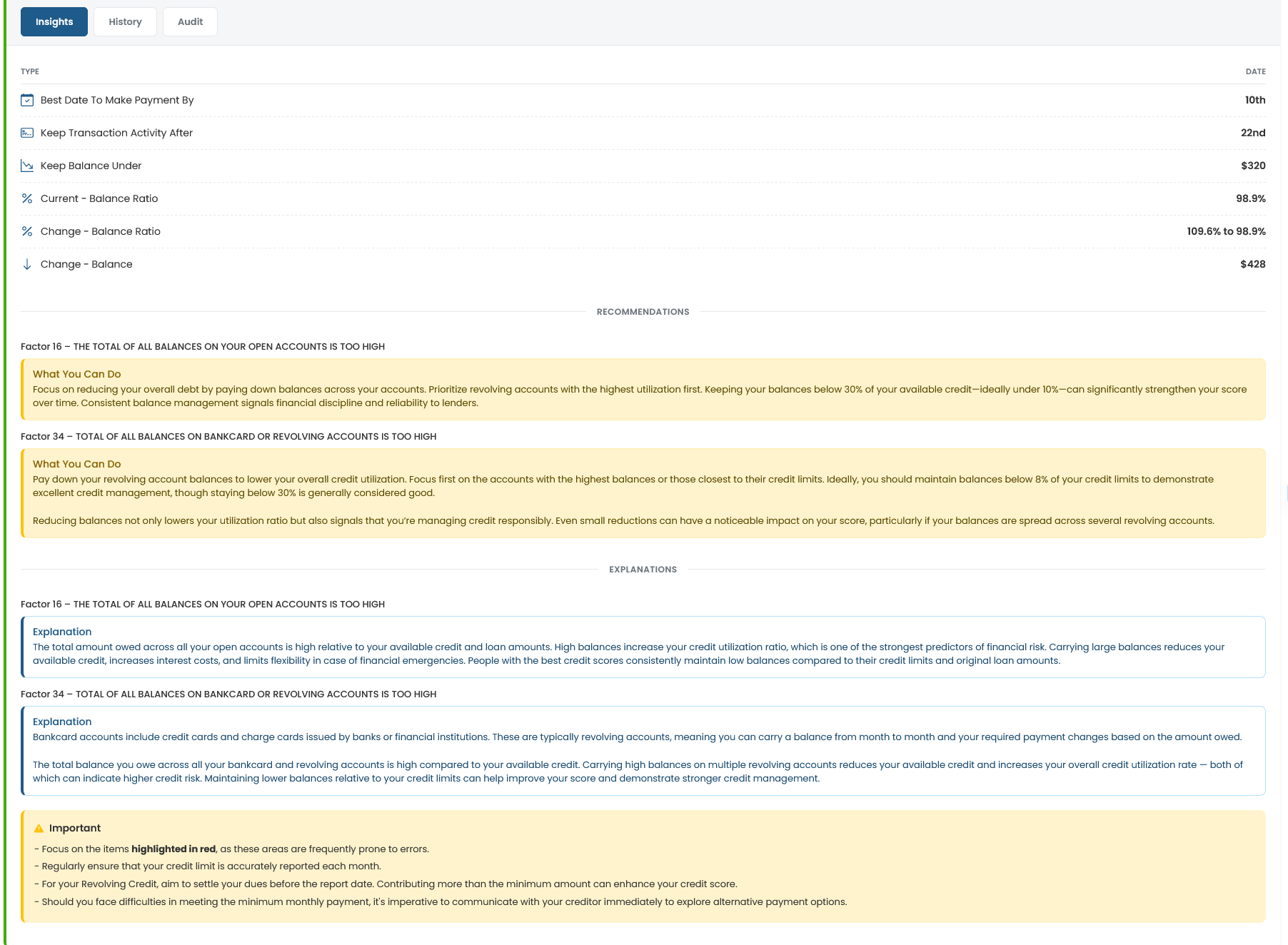The image size is (1288, 945).
Task: Click the warning triangle in the Important box
Action: tap(39, 827)
